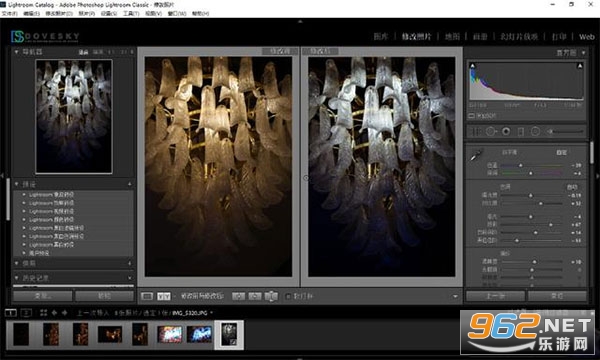
Task: Switch to the 图库 Library module
Action: click(381, 36)
